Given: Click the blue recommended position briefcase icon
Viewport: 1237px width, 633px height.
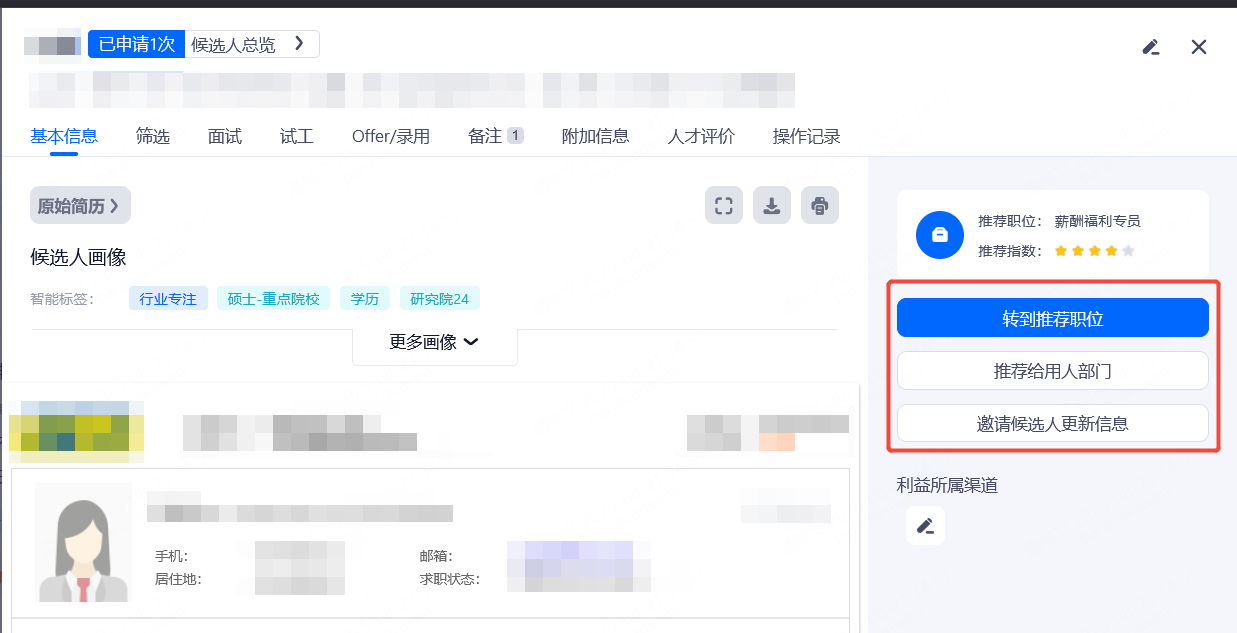Looking at the screenshot, I should click(x=939, y=236).
